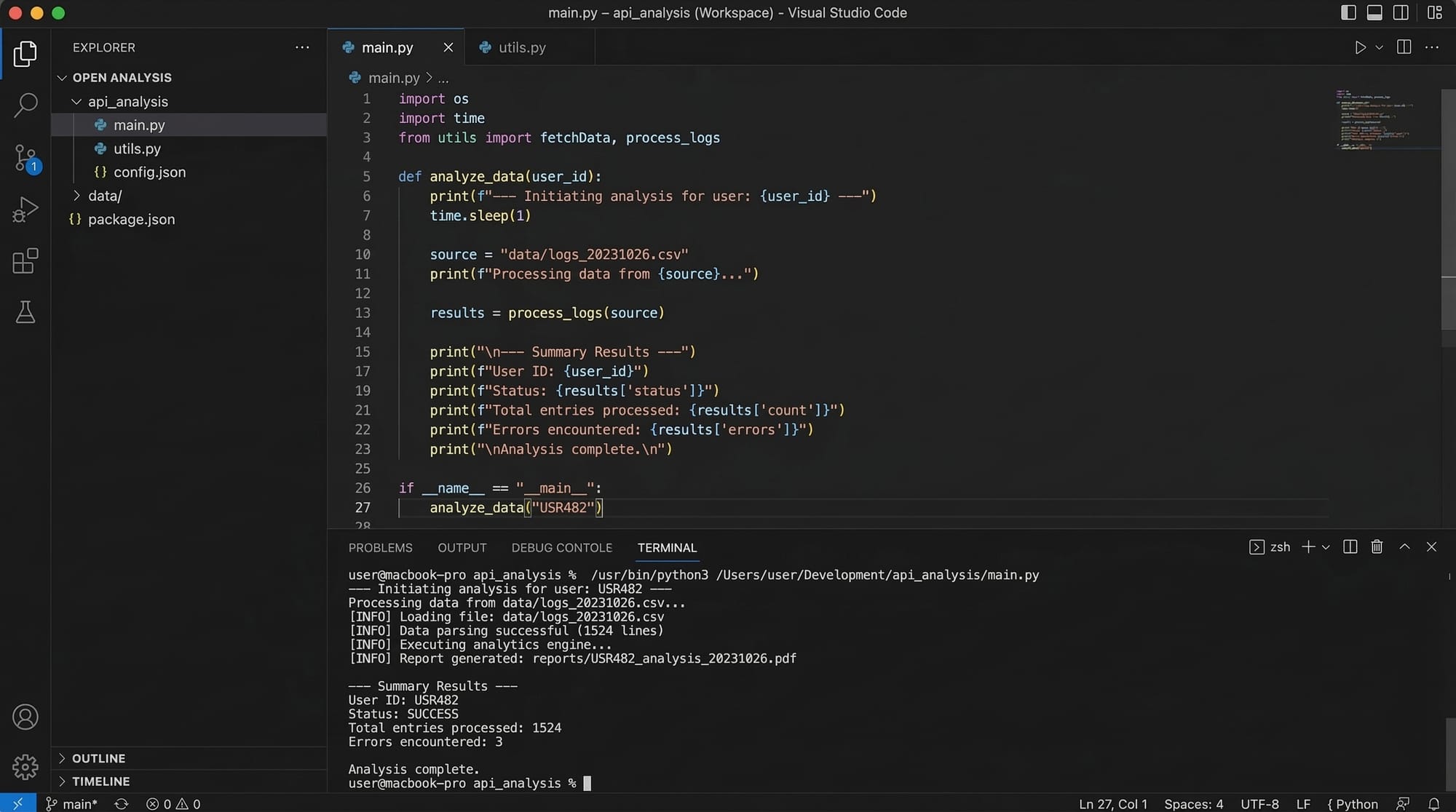Click the main* branch in status bar
Image resolution: width=1456 pixels, height=812 pixels.
tap(72, 804)
